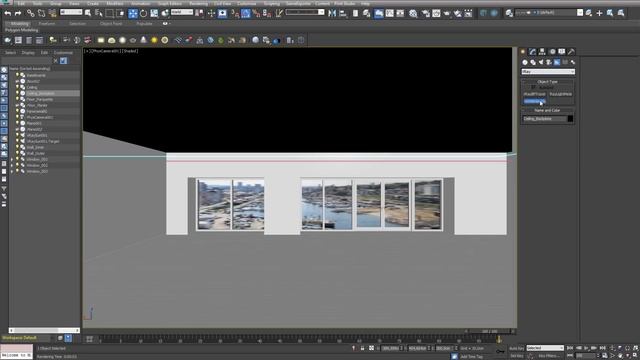Screen dimensions: 640x360
Task: Click the Play Animation button
Action: (x=587, y=348)
